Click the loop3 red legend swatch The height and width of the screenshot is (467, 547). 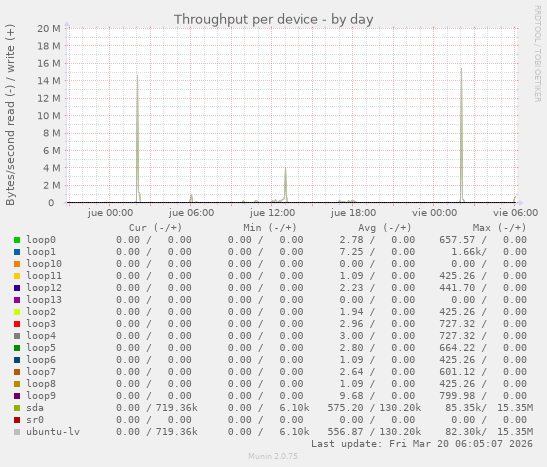tap(17, 324)
